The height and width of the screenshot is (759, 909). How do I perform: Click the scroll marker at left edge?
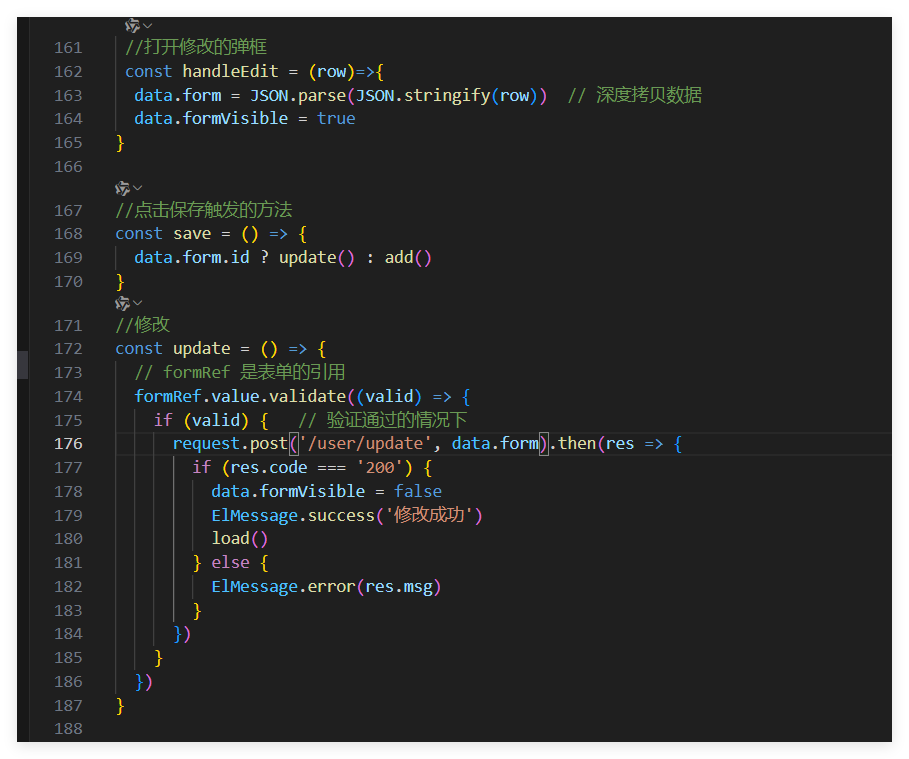(23, 365)
